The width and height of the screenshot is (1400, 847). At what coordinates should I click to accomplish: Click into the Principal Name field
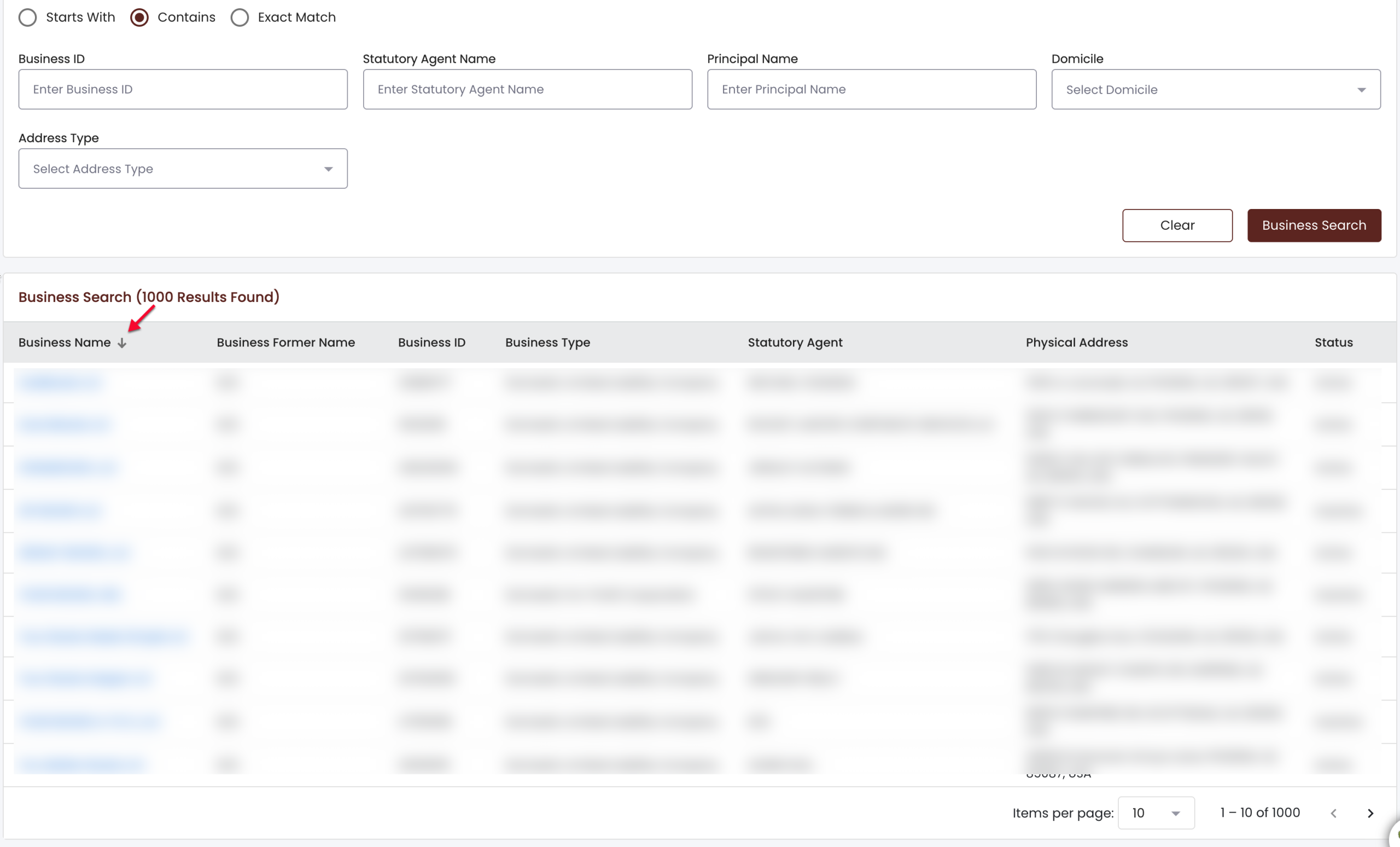point(872,89)
